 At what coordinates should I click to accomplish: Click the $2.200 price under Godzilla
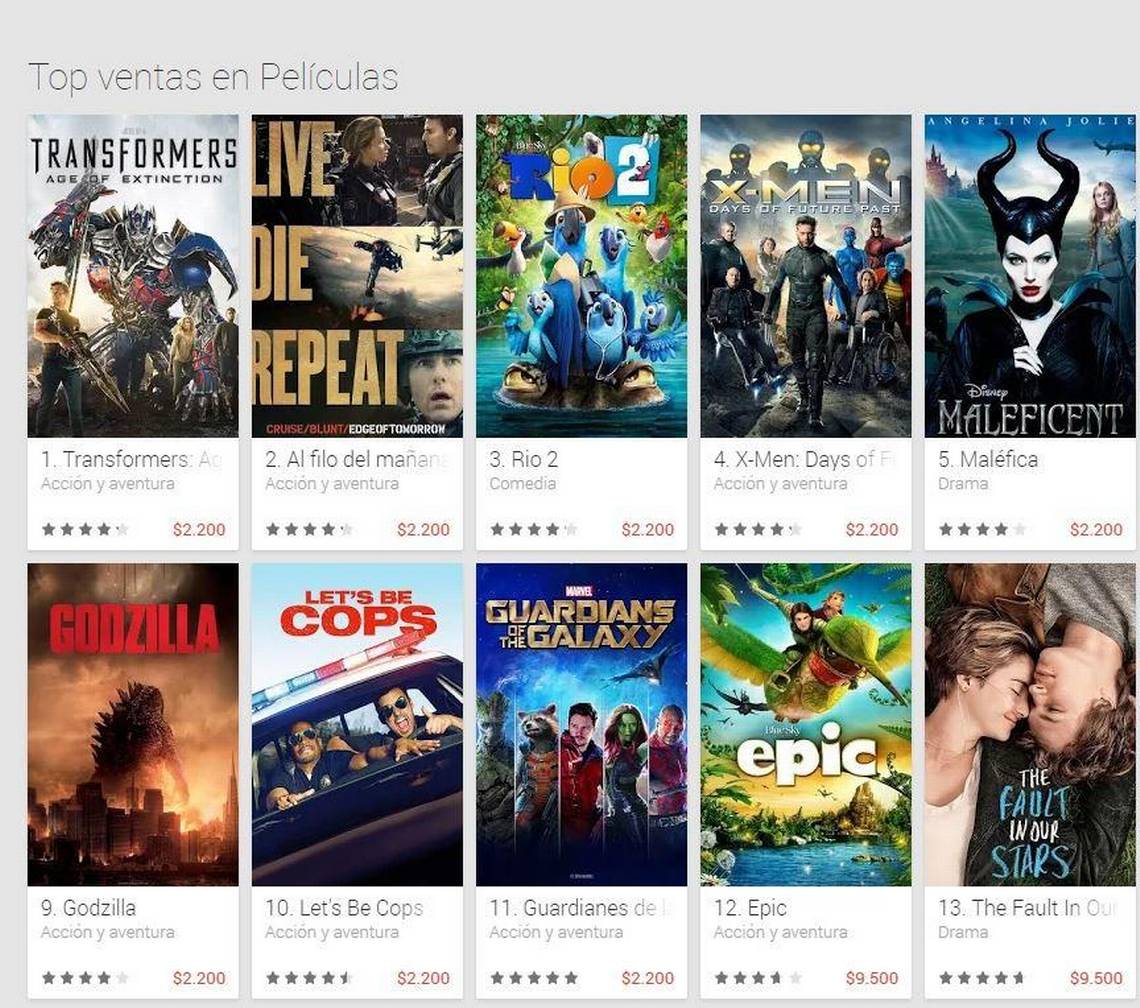tap(199, 978)
